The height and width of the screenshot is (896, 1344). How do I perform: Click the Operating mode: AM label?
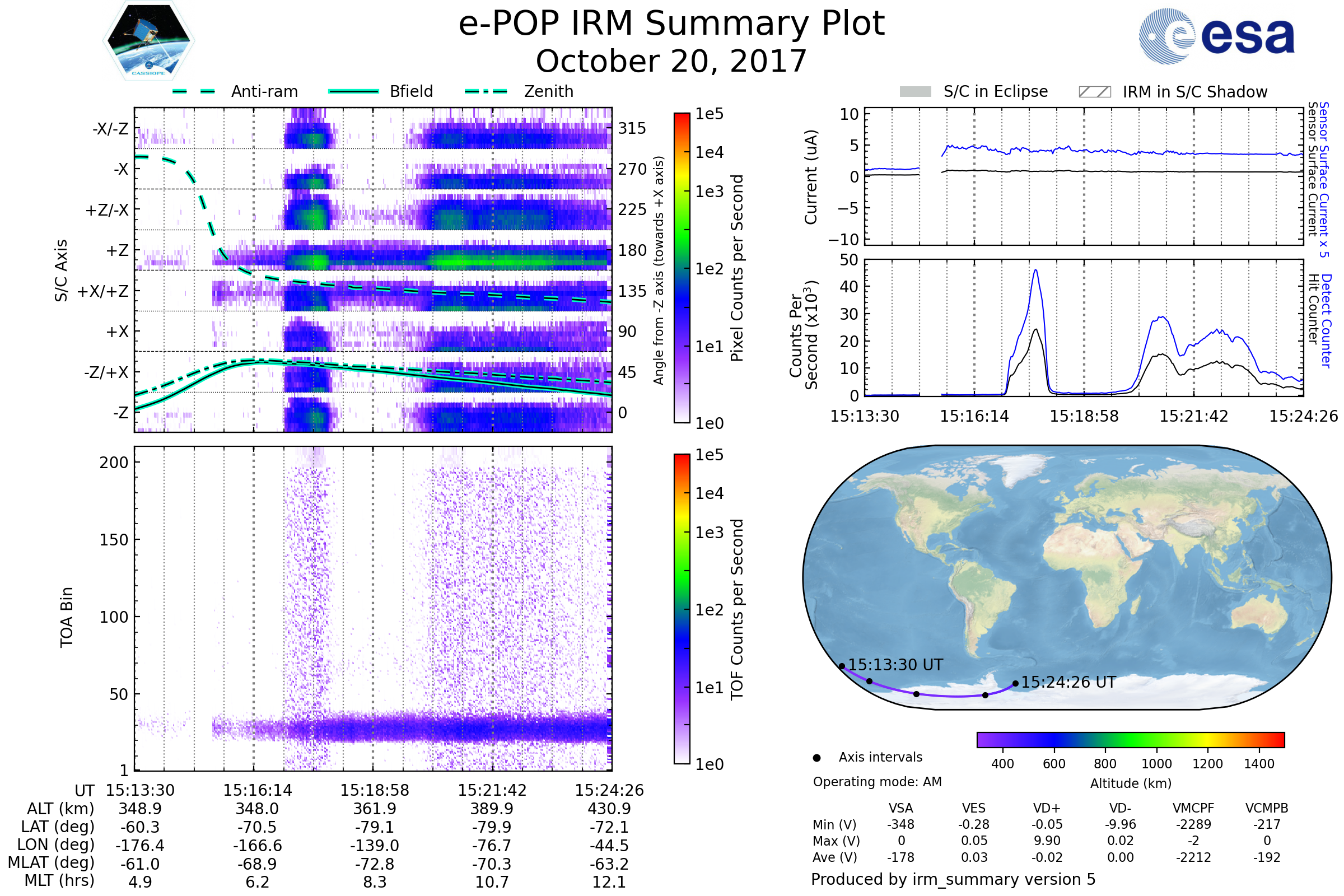coord(877,782)
